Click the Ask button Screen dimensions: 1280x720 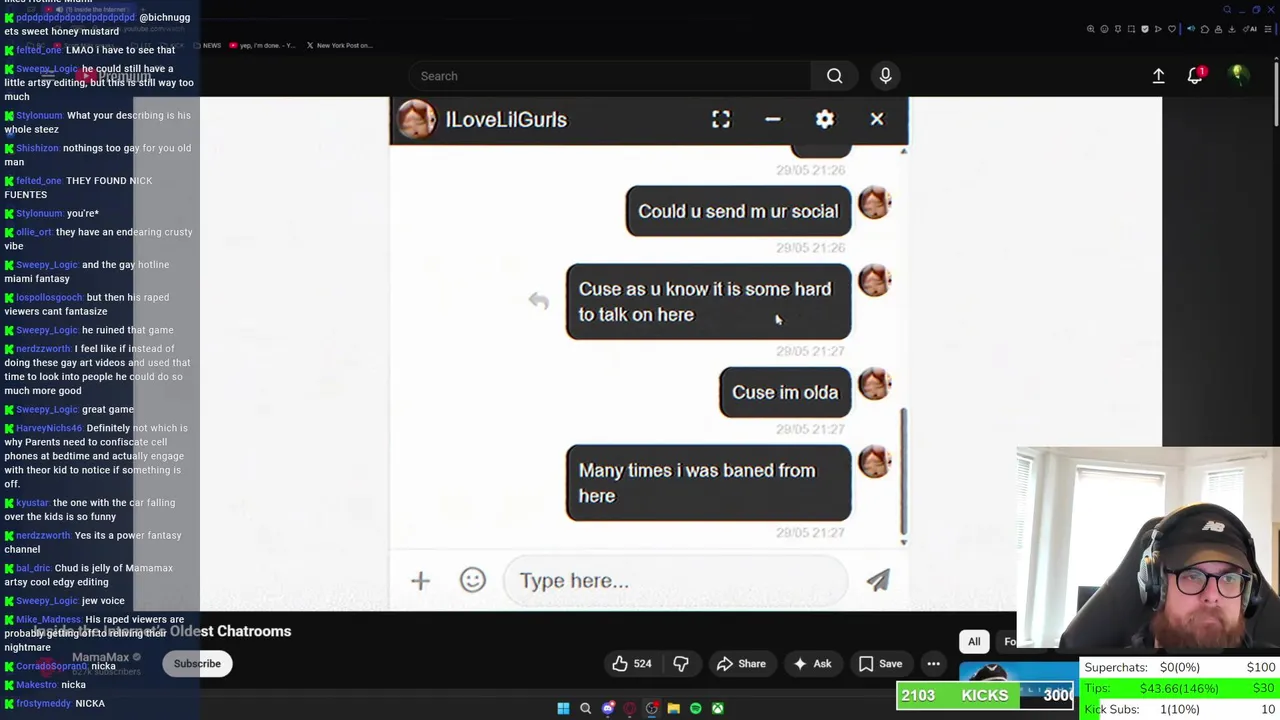coord(812,664)
